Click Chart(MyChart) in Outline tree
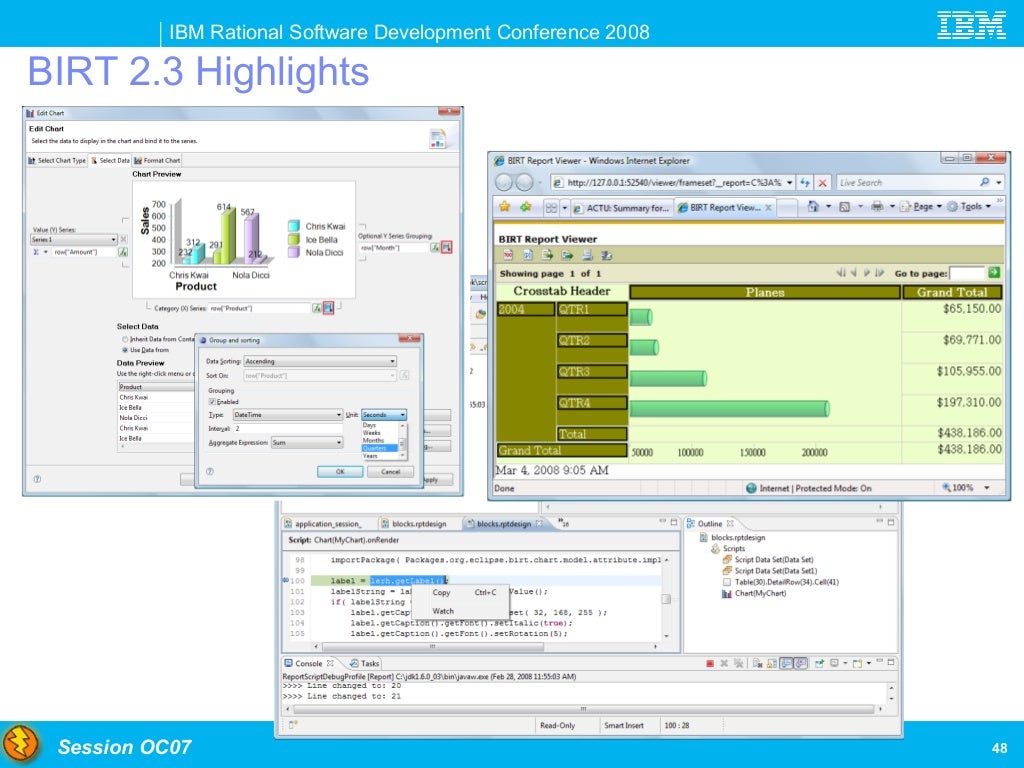The width and height of the screenshot is (1024, 768). click(x=754, y=594)
